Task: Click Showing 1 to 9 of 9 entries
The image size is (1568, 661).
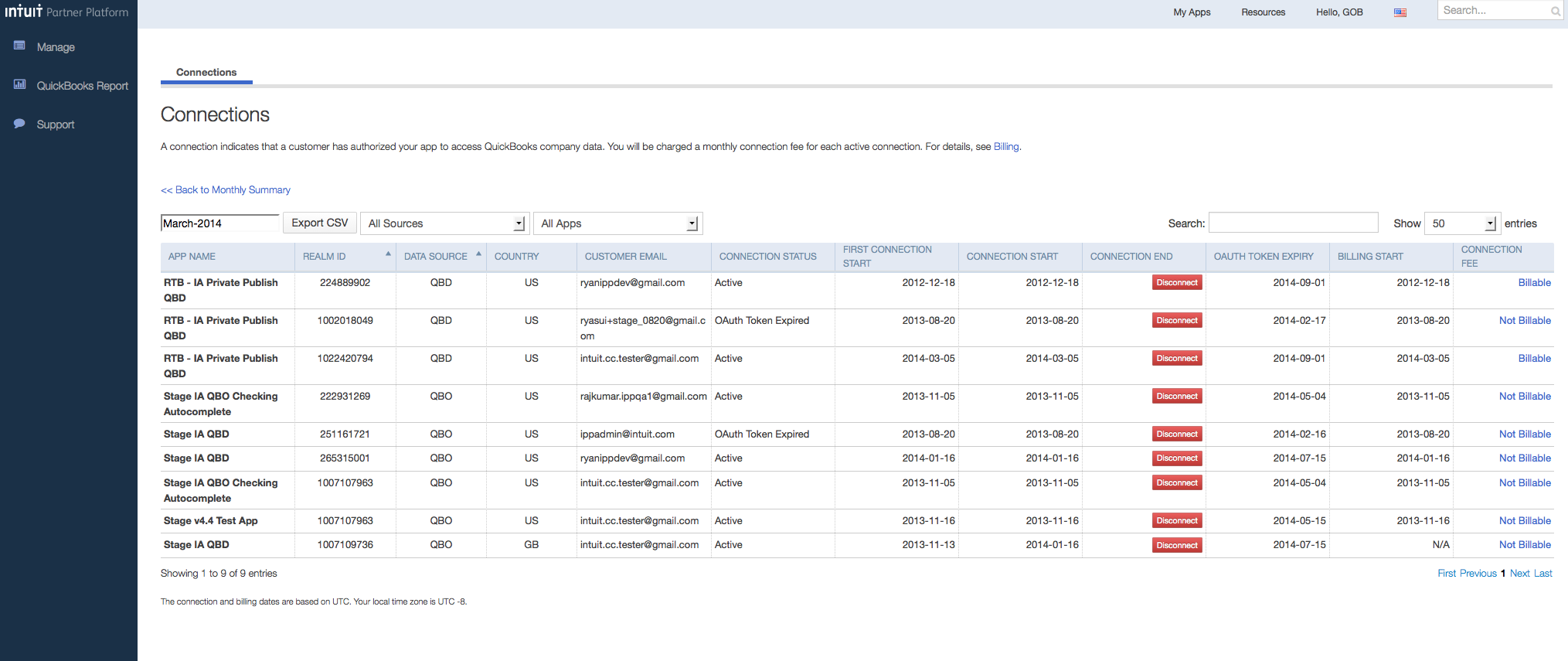Action: (219, 574)
